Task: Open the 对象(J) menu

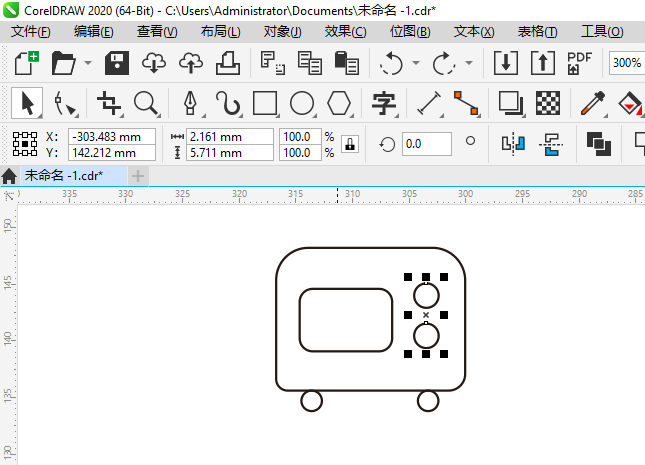Action: pos(282,32)
